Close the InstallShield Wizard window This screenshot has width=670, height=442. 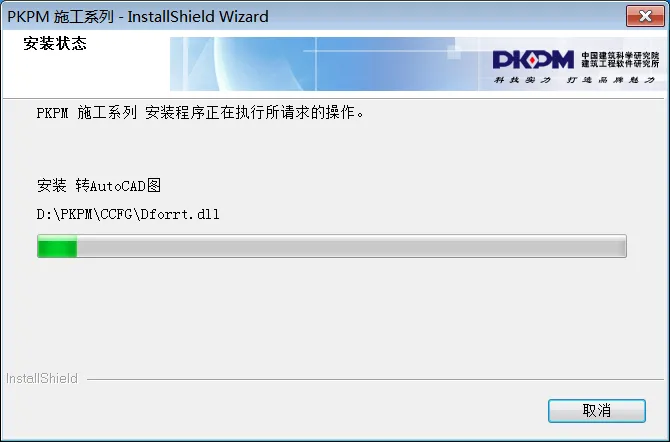645,16
